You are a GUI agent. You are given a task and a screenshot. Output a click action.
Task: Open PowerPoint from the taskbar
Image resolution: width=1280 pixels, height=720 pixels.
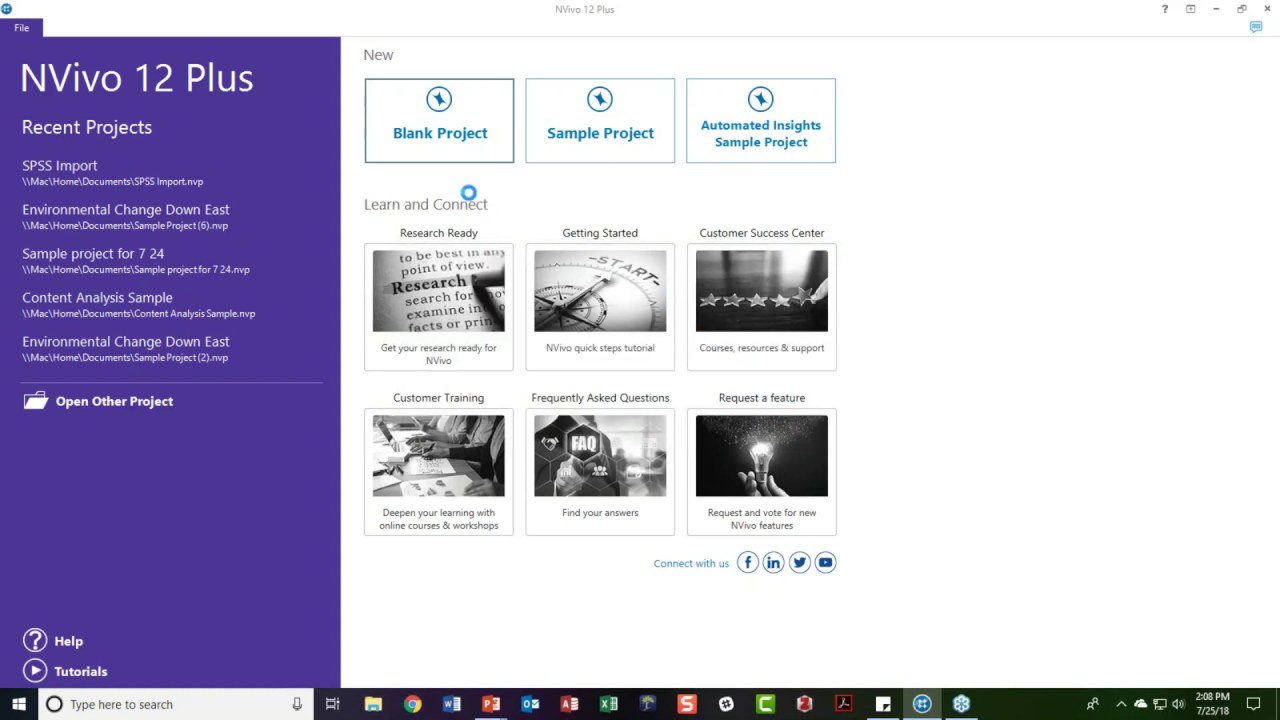coord(490,704)
